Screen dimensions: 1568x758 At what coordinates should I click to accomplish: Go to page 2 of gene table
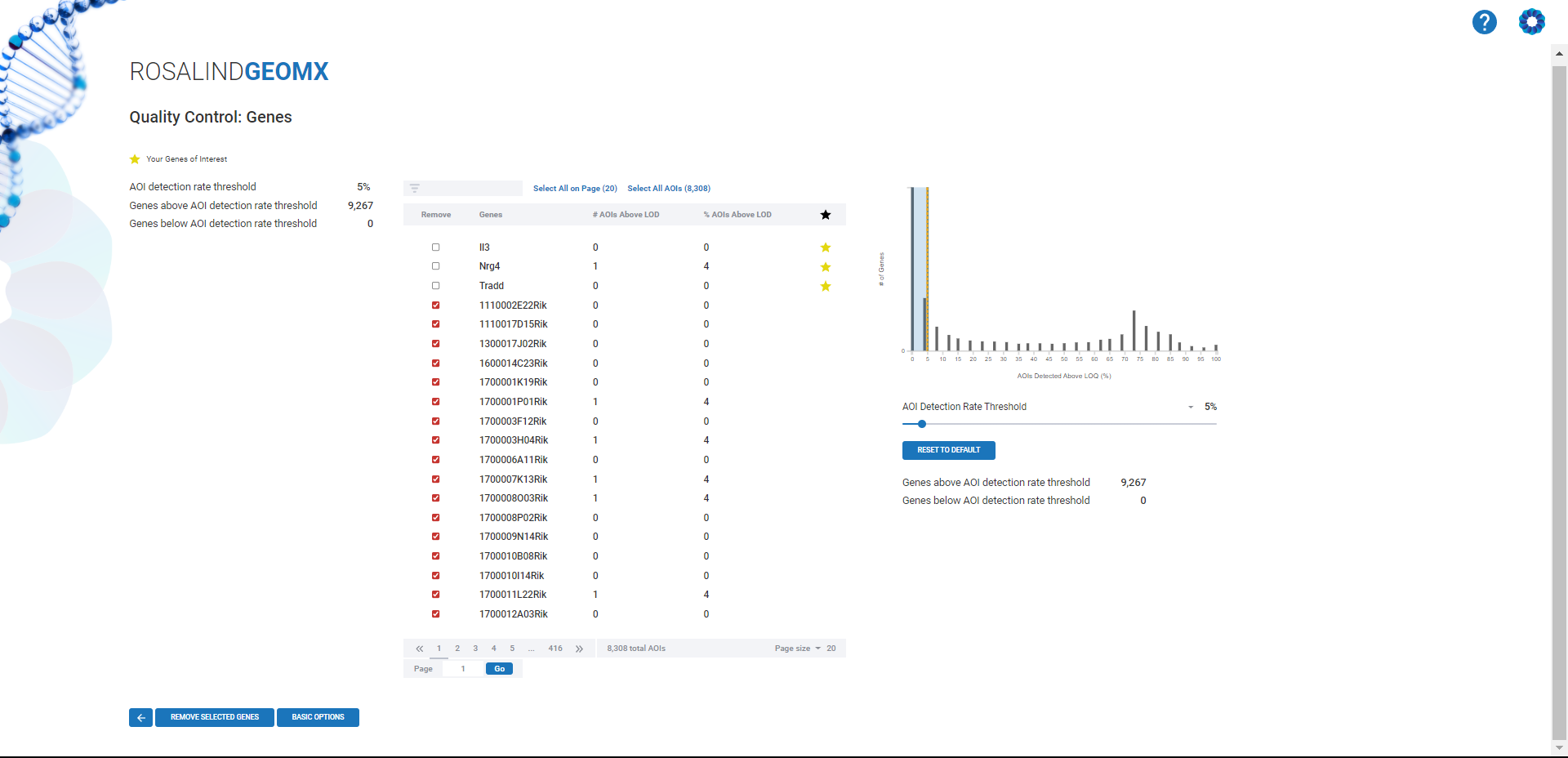[457, 649]
